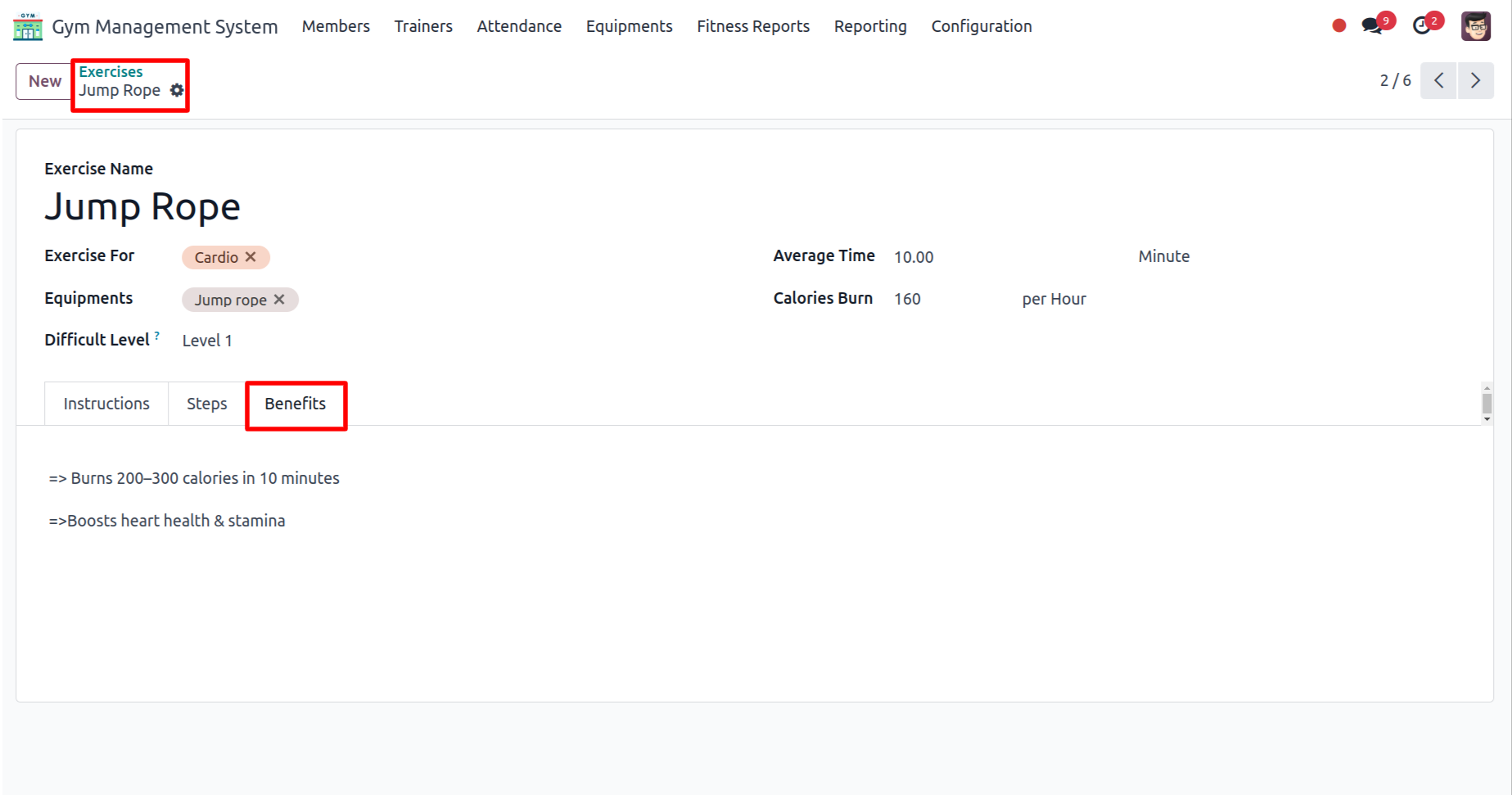Open the Reporting menu

(870, 26)
